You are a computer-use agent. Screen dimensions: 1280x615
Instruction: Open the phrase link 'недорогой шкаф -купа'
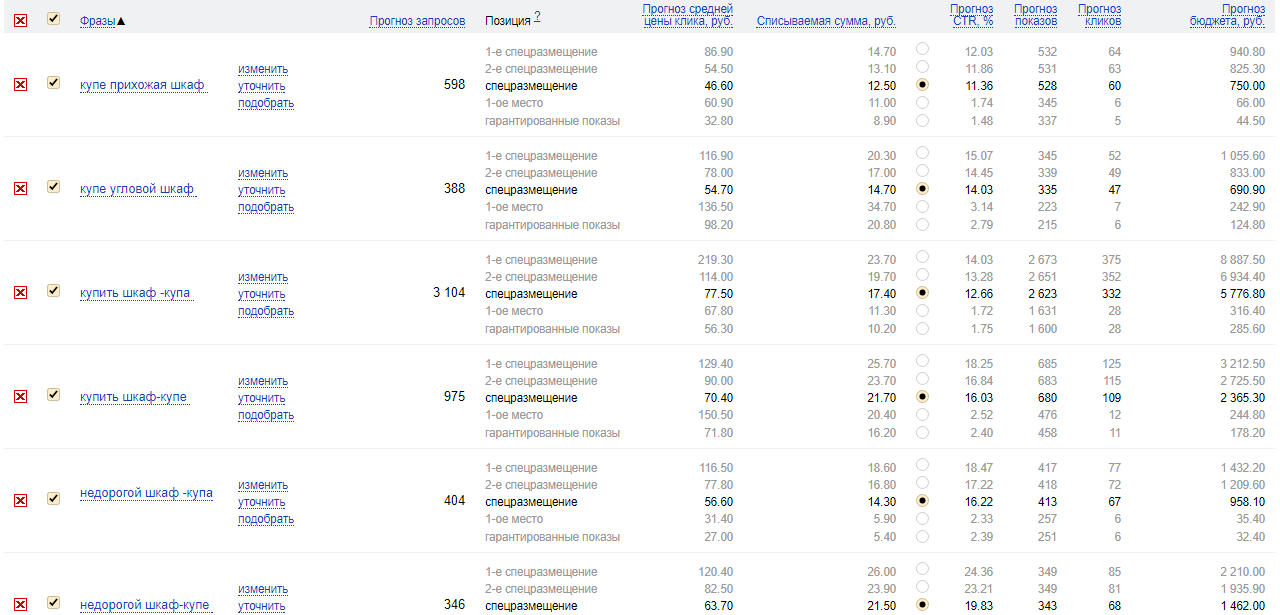[146, 494]
